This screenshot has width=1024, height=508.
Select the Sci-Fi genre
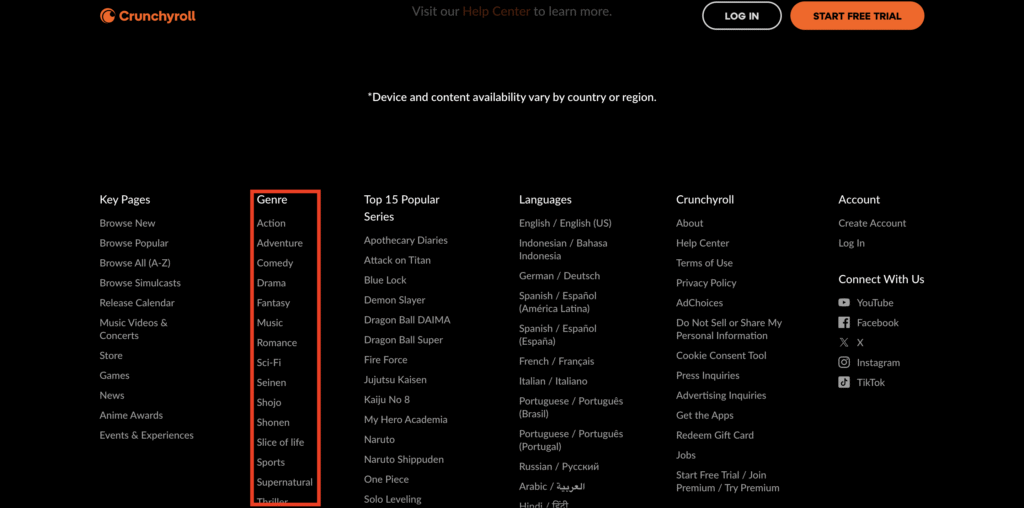pyautogui.click(x=269, y=362)
